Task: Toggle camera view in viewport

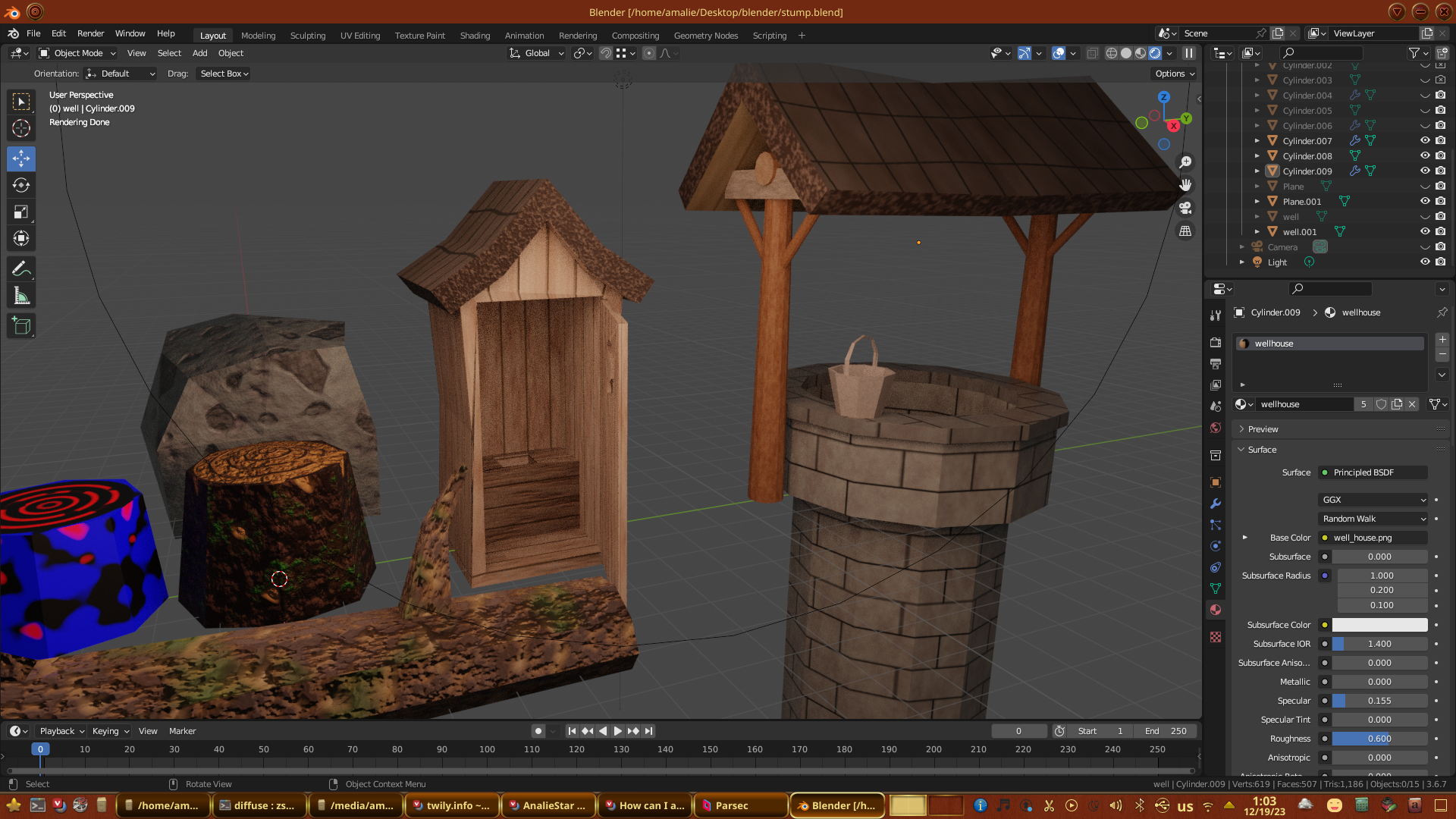Action: [1185, 208]
